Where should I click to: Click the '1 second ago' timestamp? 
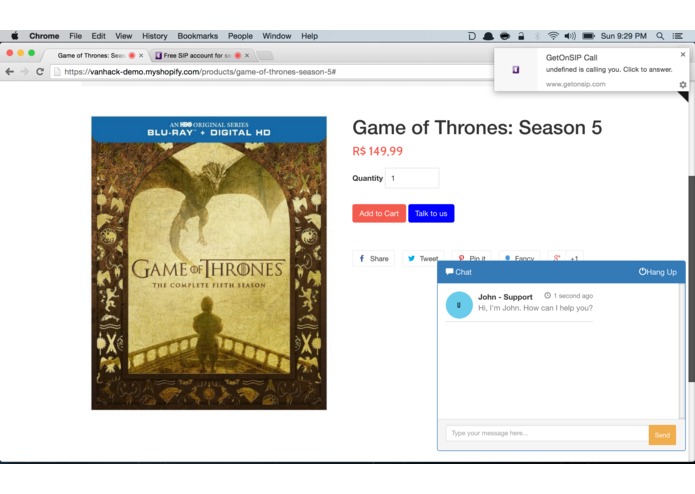pos(573,296)
